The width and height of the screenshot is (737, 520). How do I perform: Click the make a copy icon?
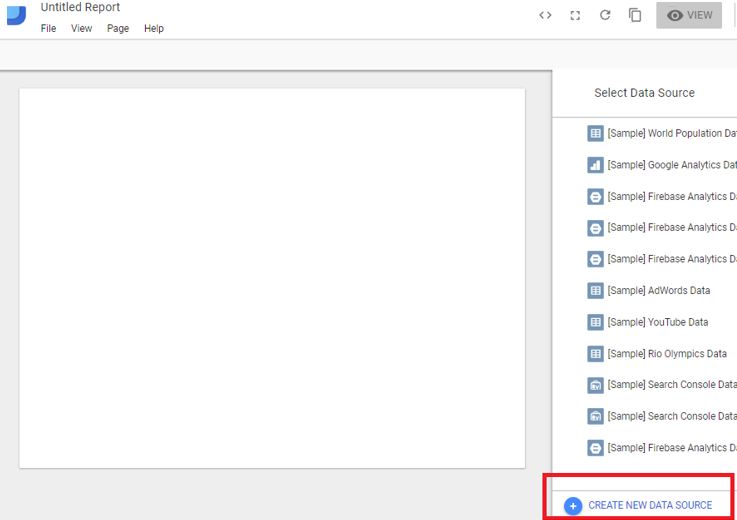tap(635, 15)
